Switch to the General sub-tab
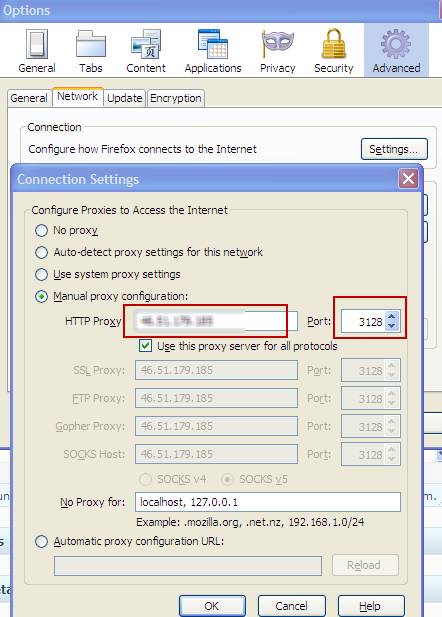This screenshot has width=442, height=617. click(x=29, y=98)
